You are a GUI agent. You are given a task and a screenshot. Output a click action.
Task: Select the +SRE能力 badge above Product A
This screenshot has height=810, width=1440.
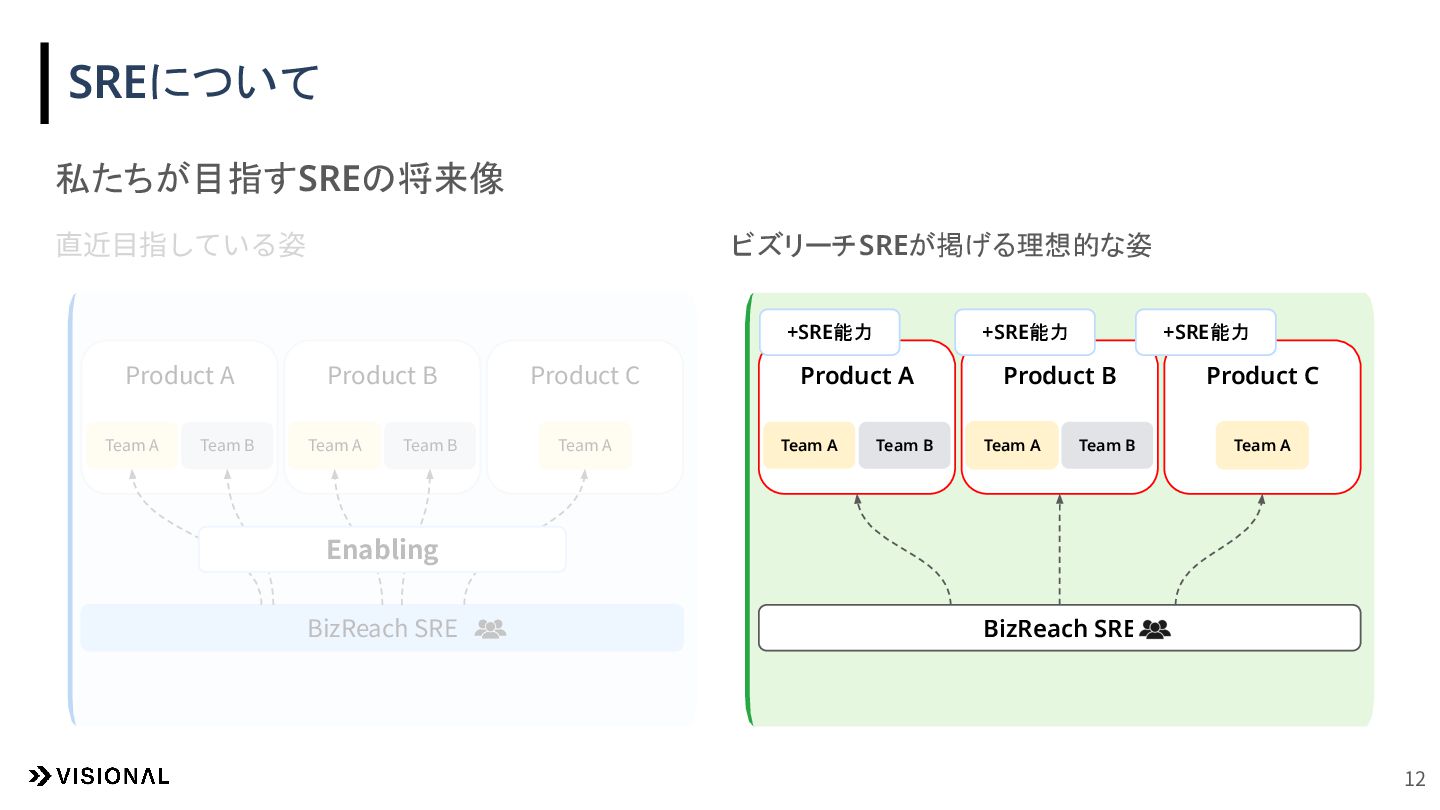point(830,332)
